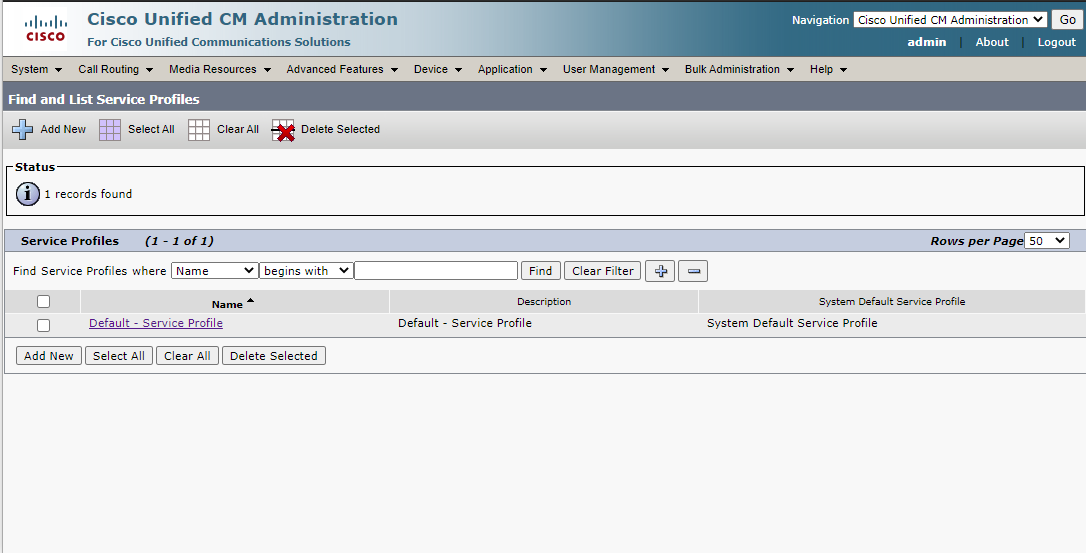Open the Device menu
Image resolution: width=1086 pixels, height=553 pixels.
[438, 69]
